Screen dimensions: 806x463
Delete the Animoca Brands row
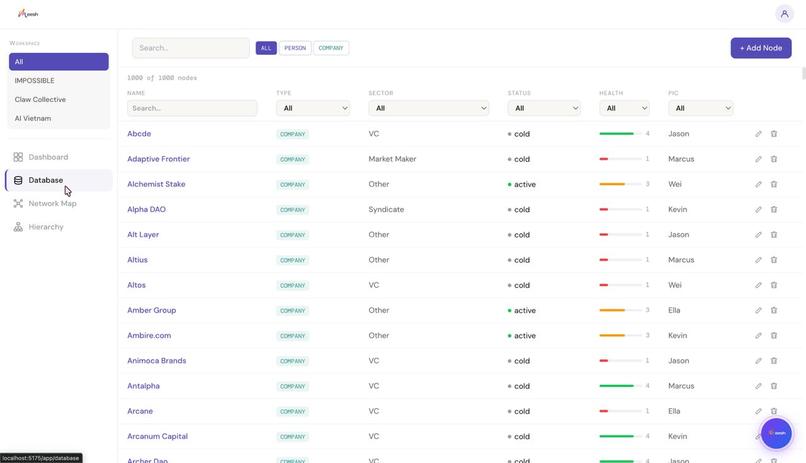pyautogui.click(x=774, y=360)
